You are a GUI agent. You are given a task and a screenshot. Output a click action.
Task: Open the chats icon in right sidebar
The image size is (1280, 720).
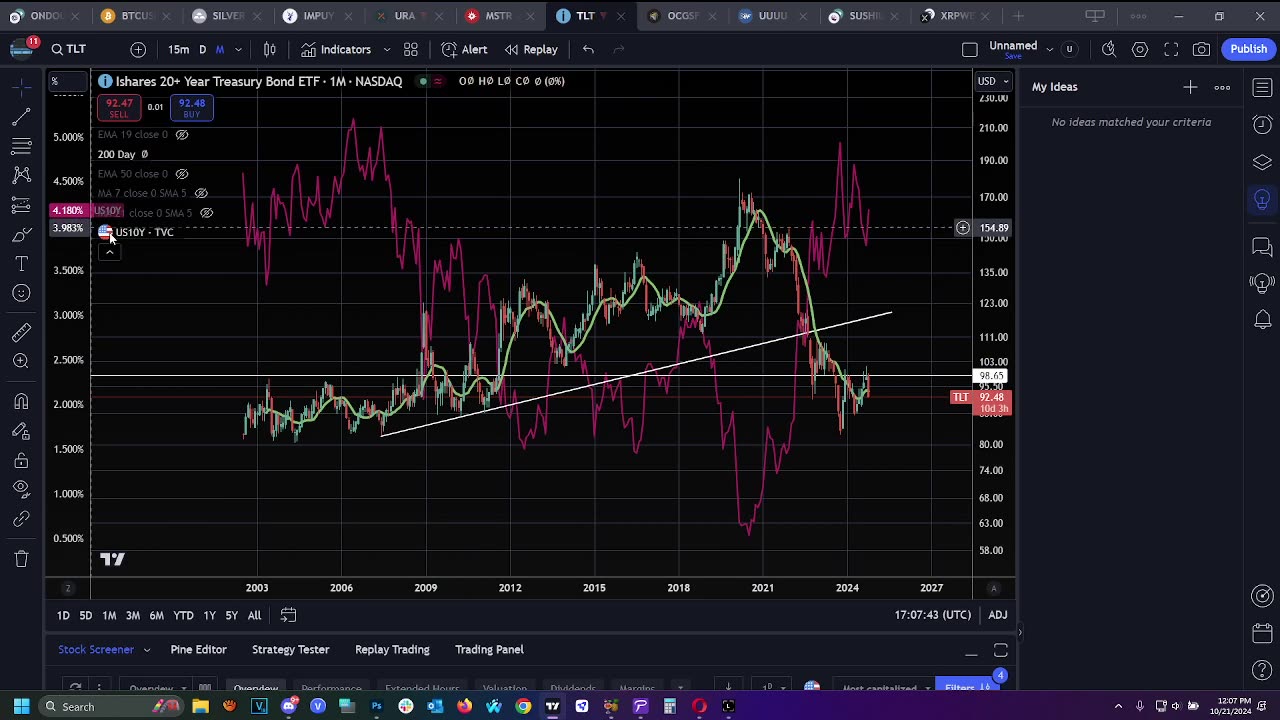click(1262, 246)
